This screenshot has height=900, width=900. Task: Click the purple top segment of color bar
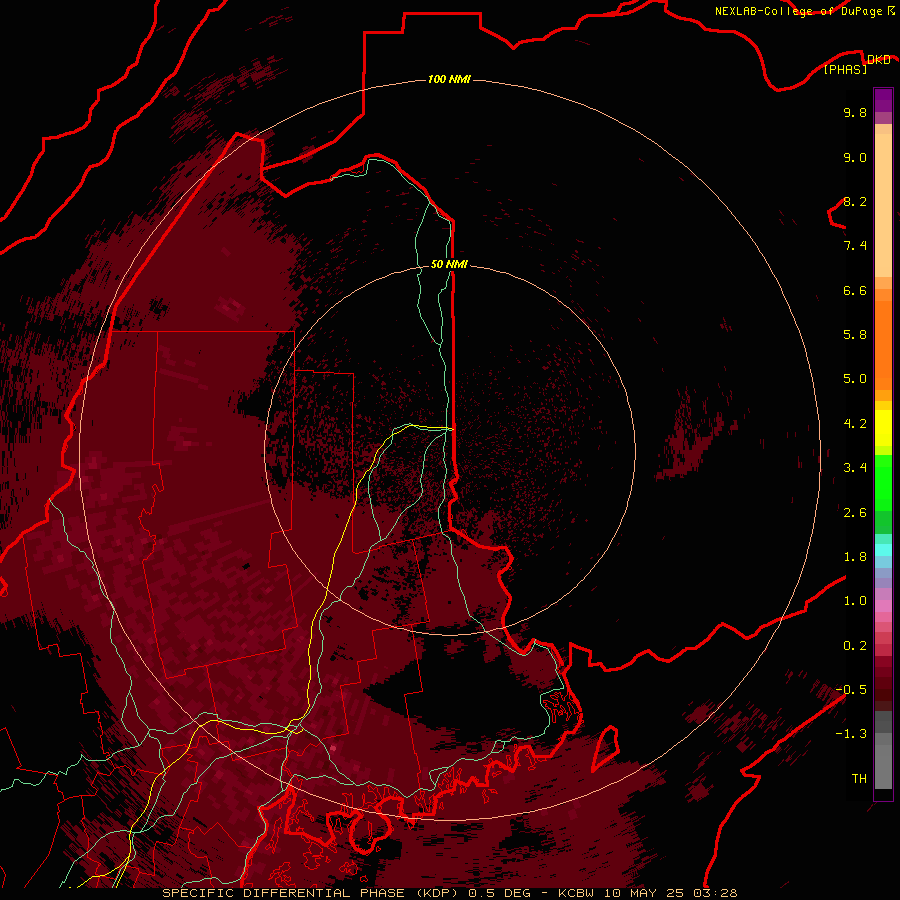pos(883,100)
